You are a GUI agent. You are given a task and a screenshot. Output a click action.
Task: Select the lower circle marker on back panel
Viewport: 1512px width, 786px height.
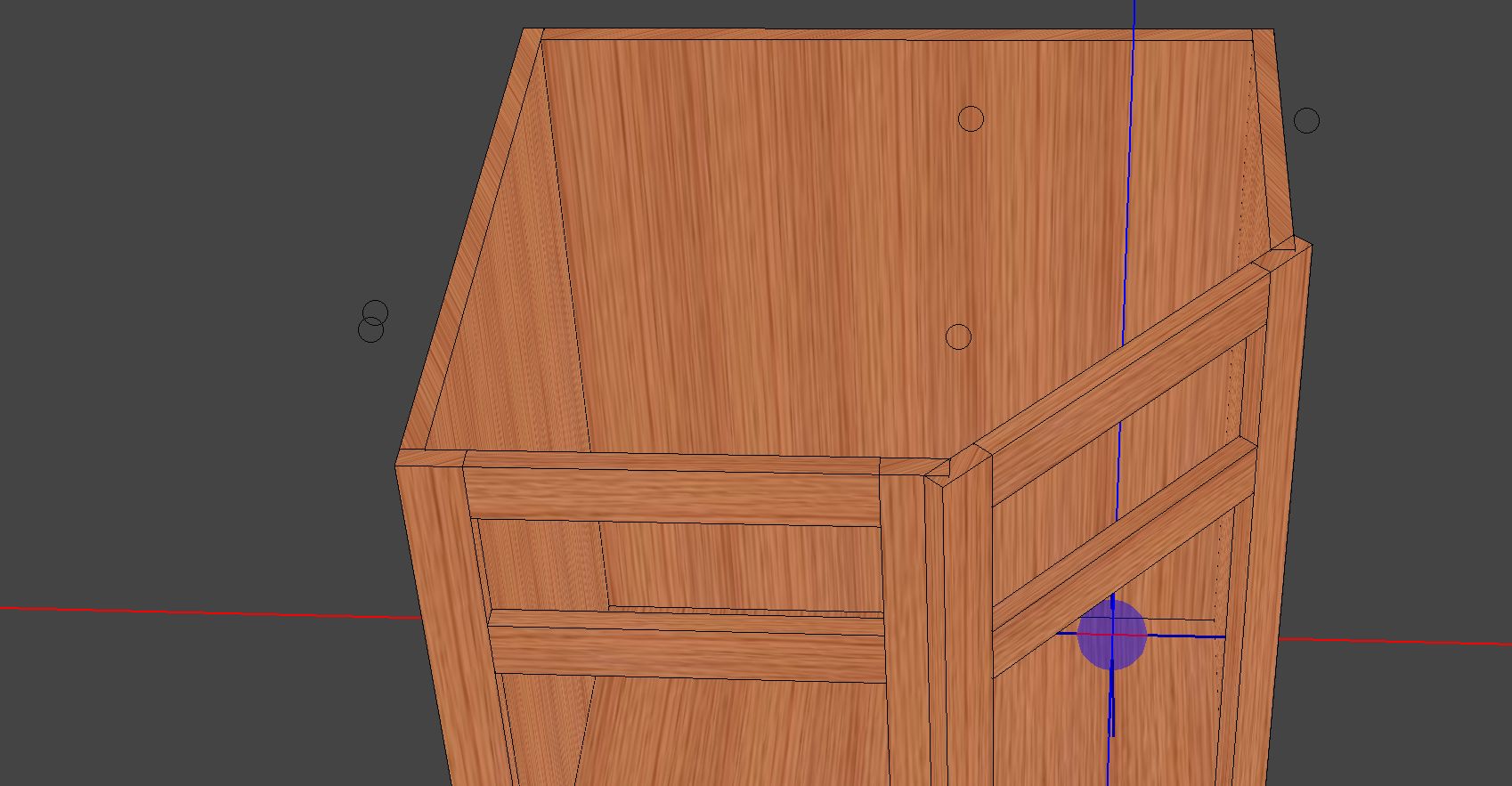click(958, 337)
